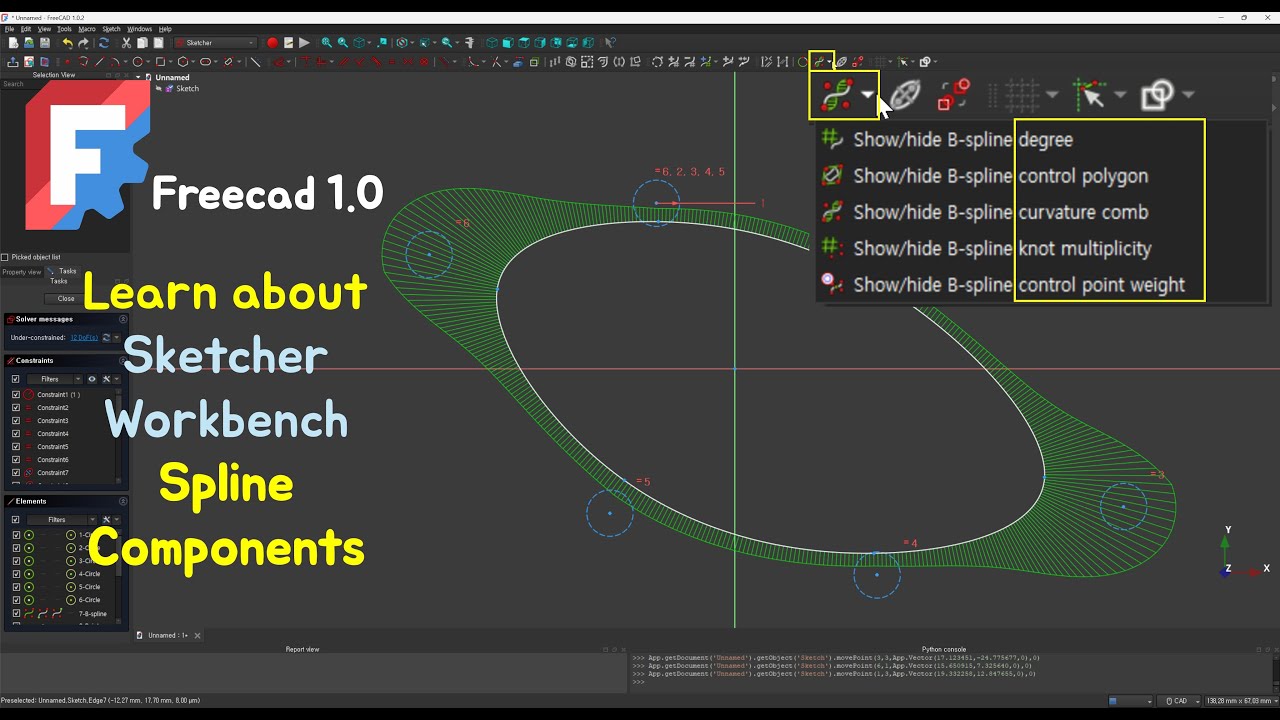Save the document with the floppy icon
The width and height of the screenshot is (1280, 720).
(x=44, y=43)
